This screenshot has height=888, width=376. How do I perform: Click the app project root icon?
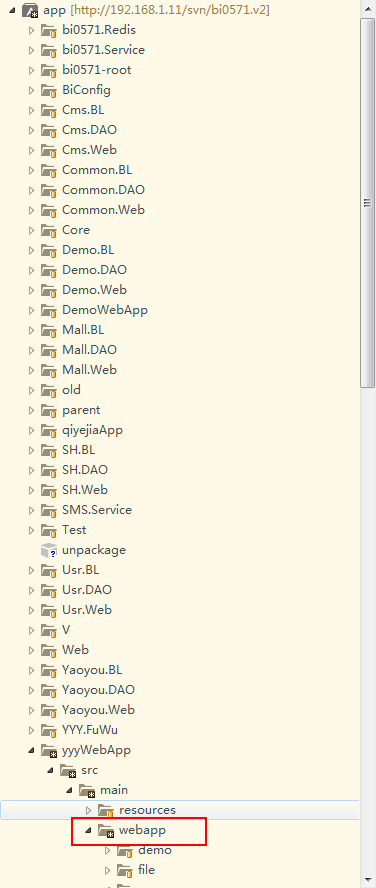30,10
